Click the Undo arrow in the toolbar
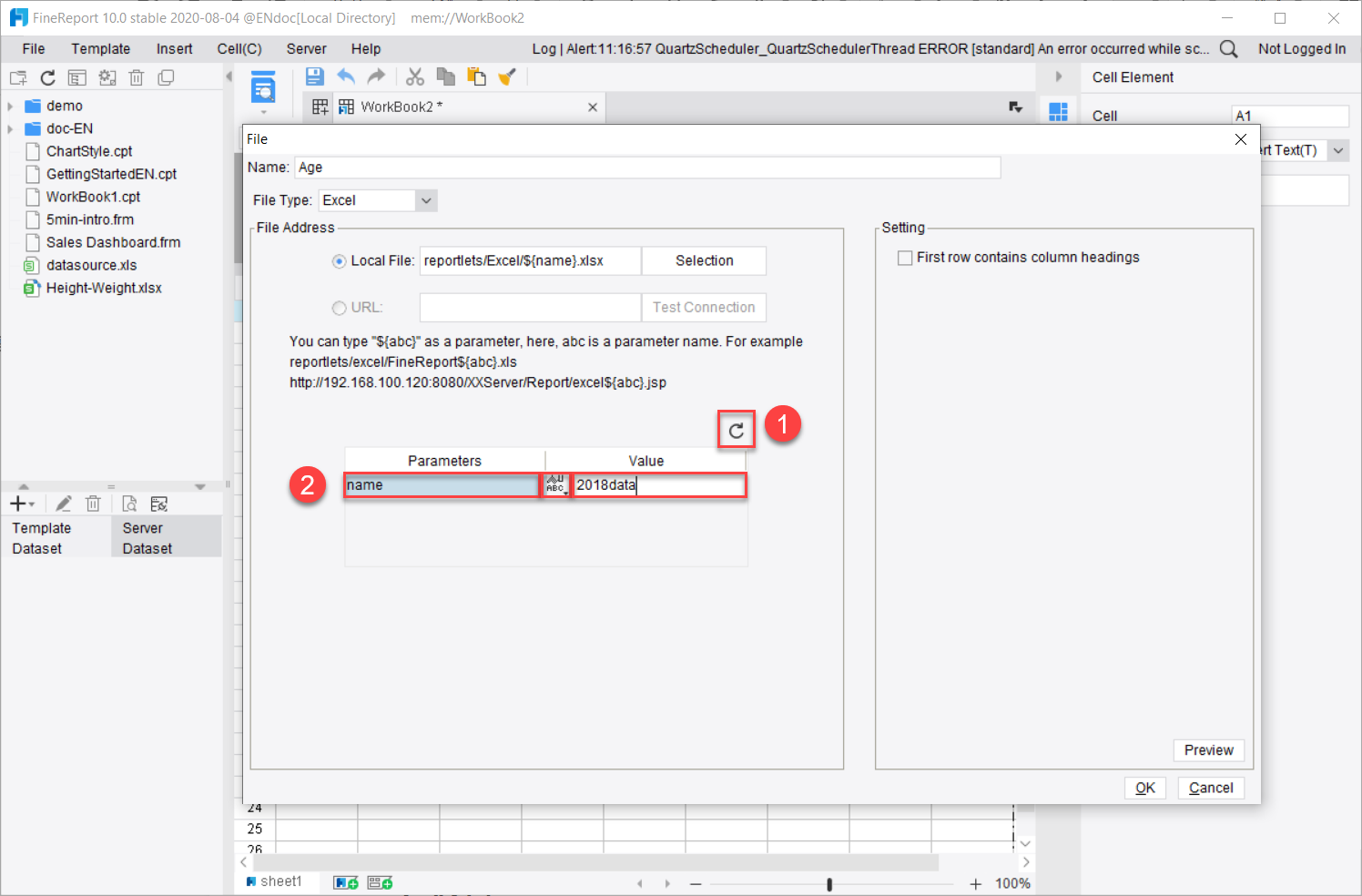 (346, 76)
